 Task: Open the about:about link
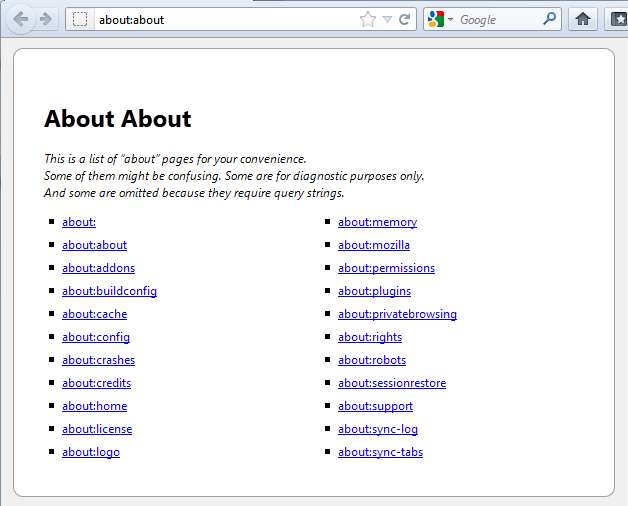(95, 245)
